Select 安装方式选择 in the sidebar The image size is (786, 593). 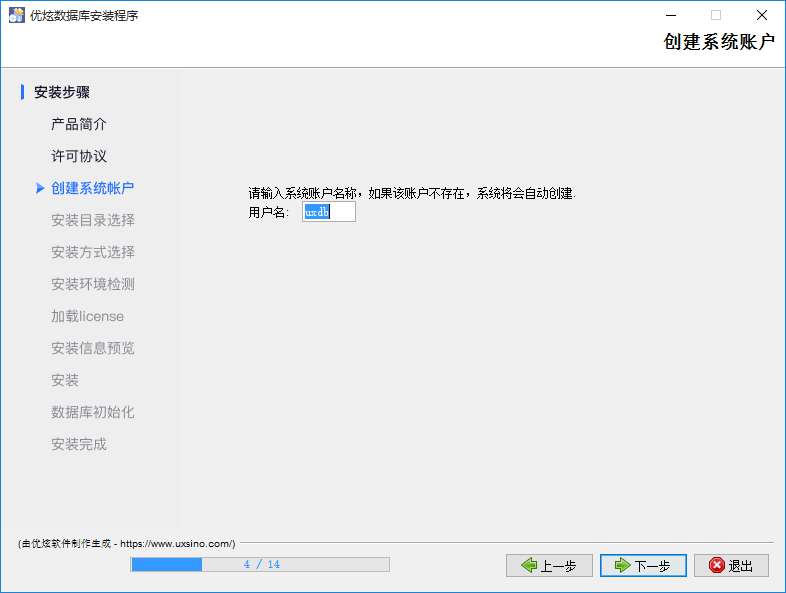click(x=92, y=252)
